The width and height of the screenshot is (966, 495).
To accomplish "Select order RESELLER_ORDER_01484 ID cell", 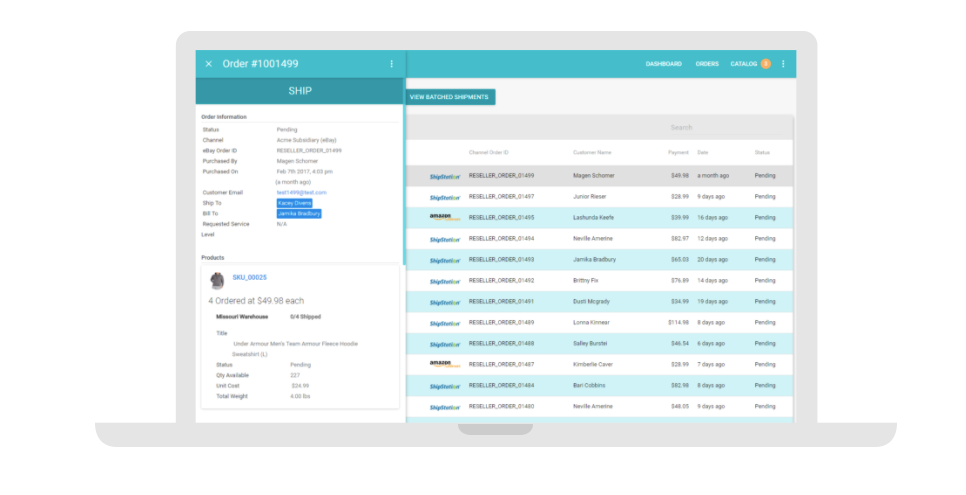I will point(501,385).
